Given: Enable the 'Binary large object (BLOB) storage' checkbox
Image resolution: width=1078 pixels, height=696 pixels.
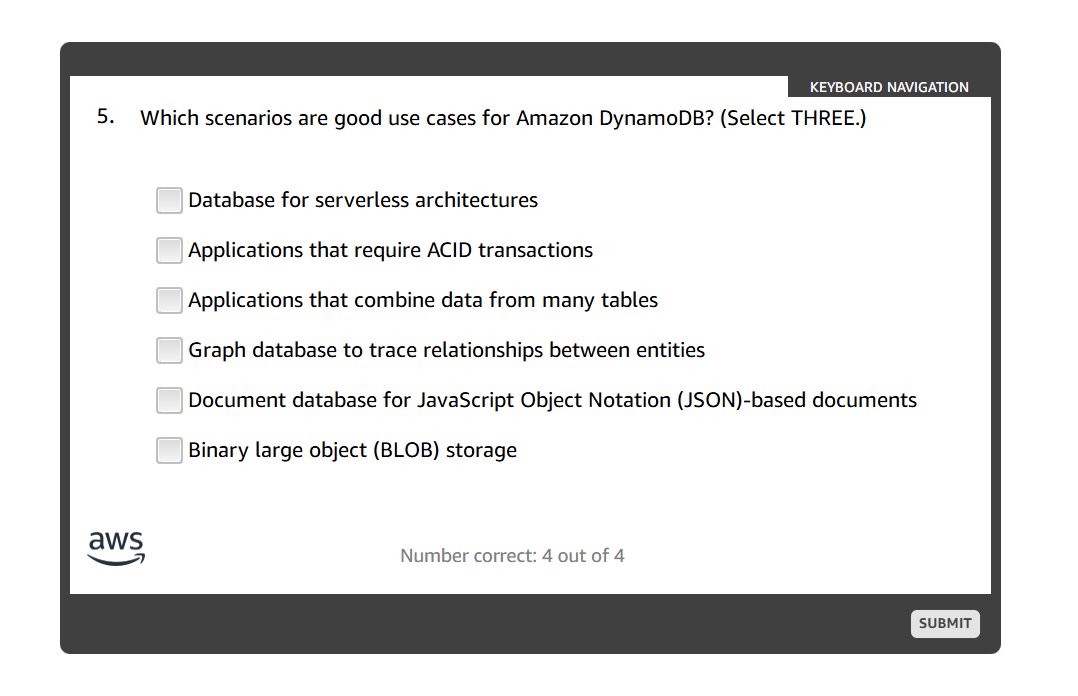Looking at the screenshot, I should click(x=168, y=450).
